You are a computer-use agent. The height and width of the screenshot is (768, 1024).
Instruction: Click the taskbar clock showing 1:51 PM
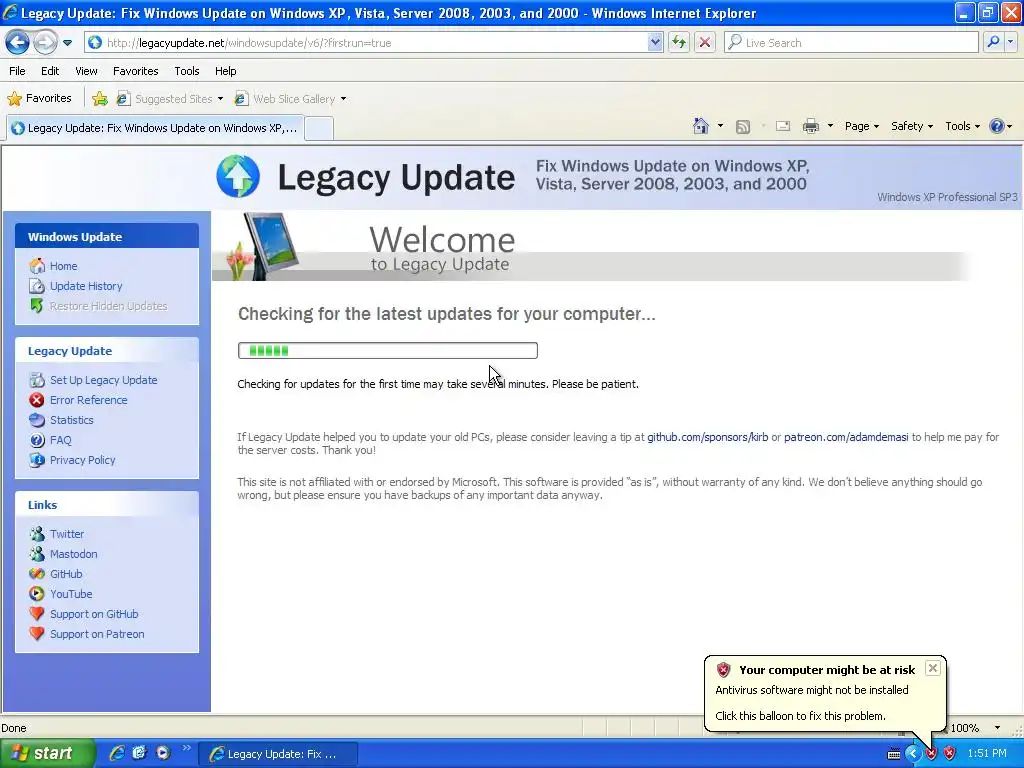[987, 754]
